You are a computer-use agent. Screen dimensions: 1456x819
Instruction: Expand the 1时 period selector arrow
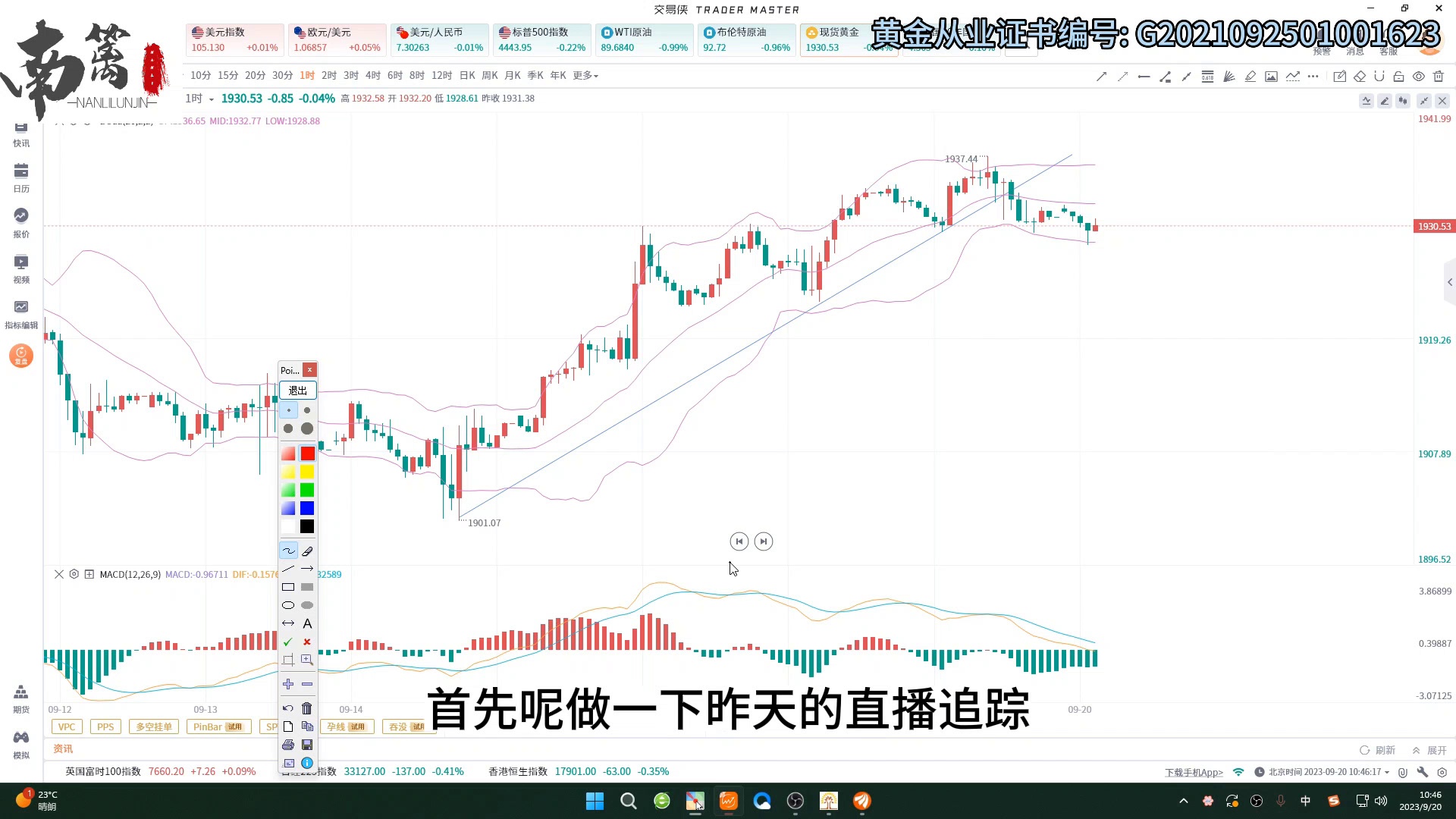click(x=212, y=99)
